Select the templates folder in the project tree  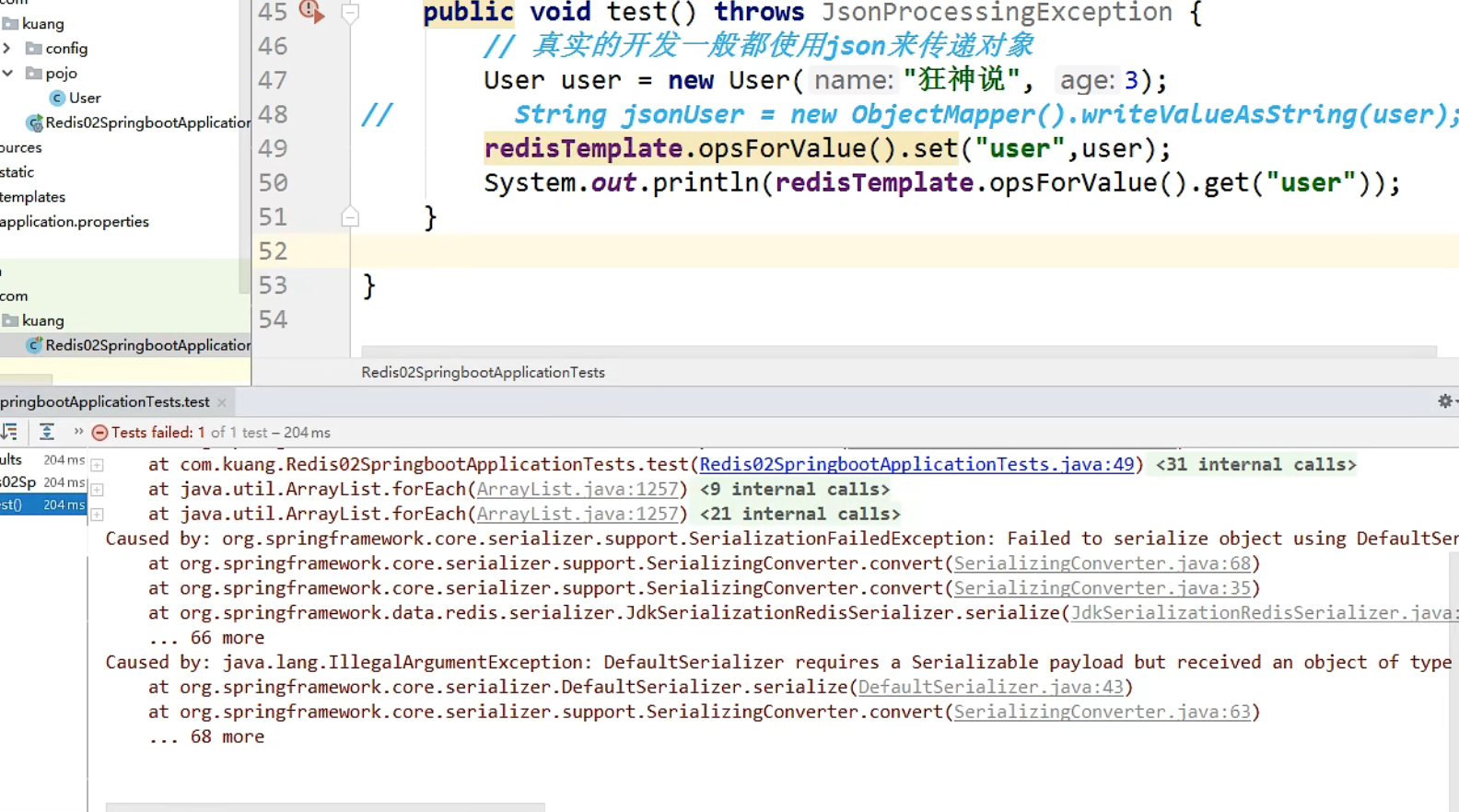tap(32, 197)
